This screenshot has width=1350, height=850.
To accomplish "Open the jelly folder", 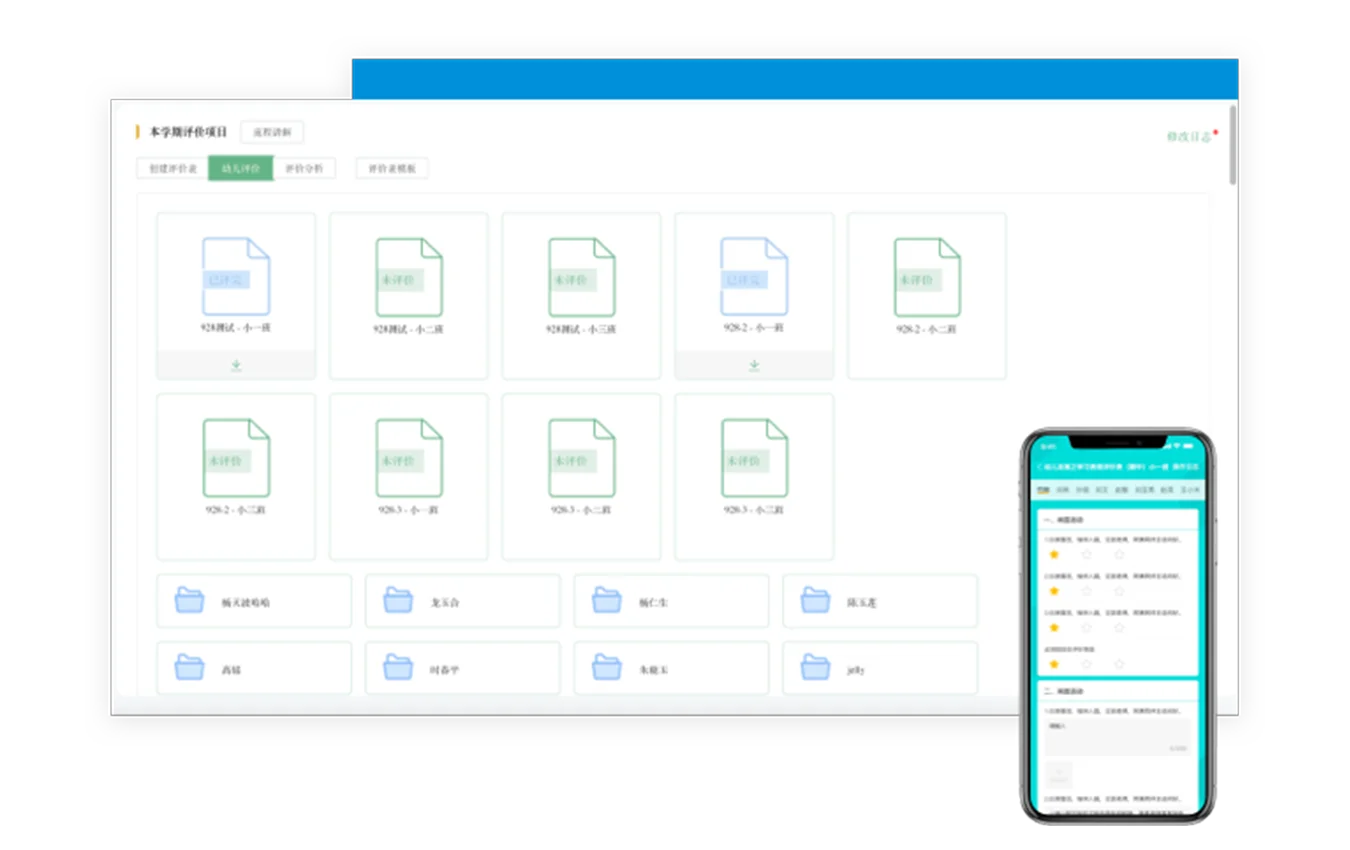I will tap(880, 668).
